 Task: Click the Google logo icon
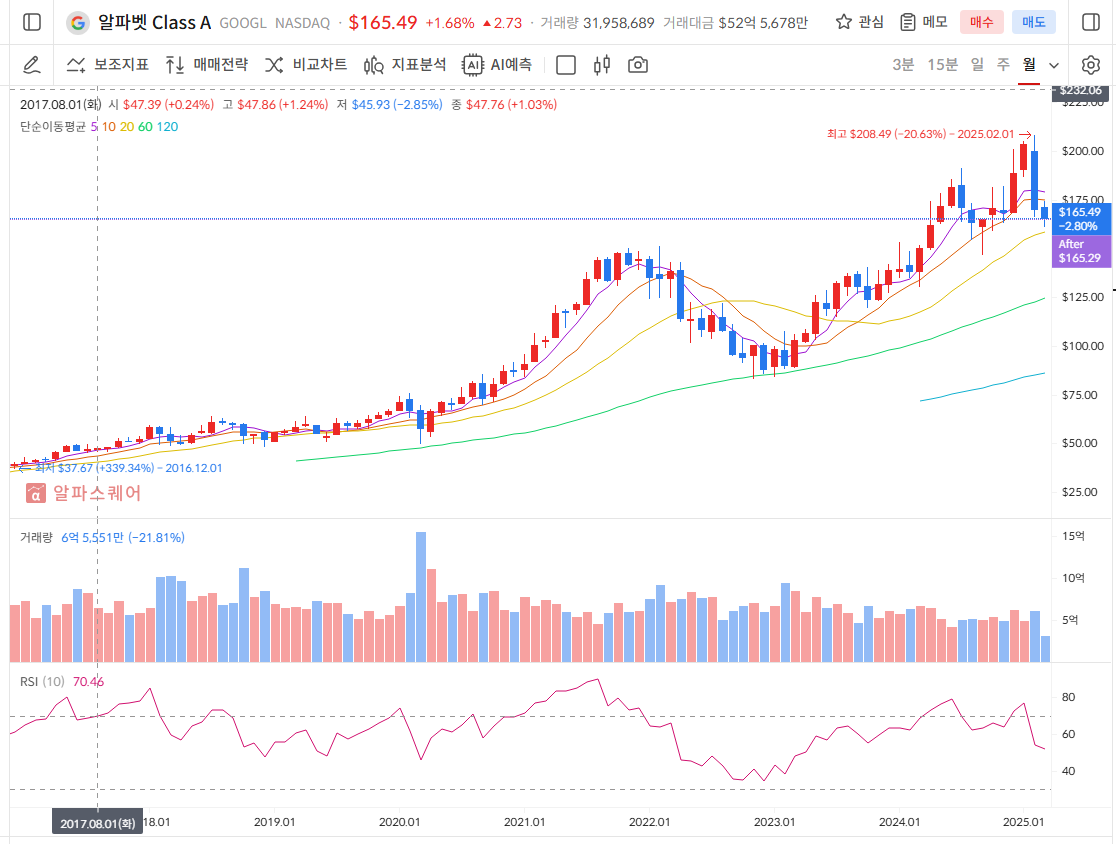pyautogui.click(x=78, y=23)
